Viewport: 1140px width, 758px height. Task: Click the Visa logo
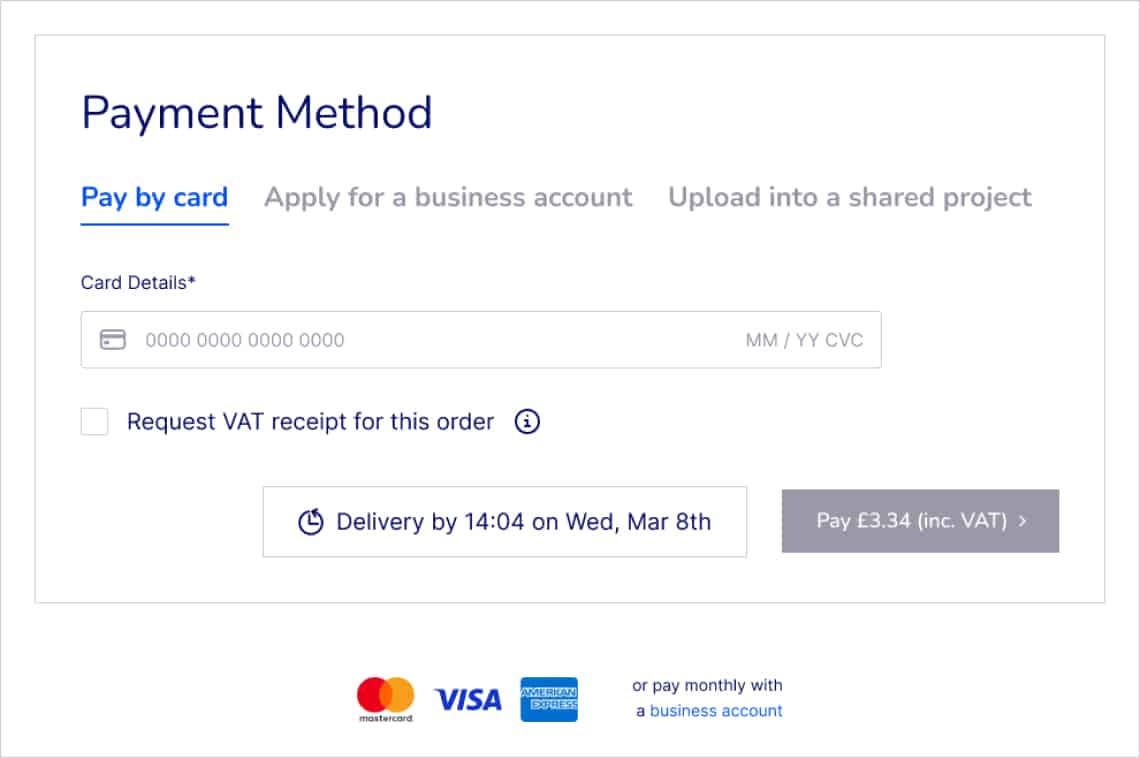tap(467, 699)
